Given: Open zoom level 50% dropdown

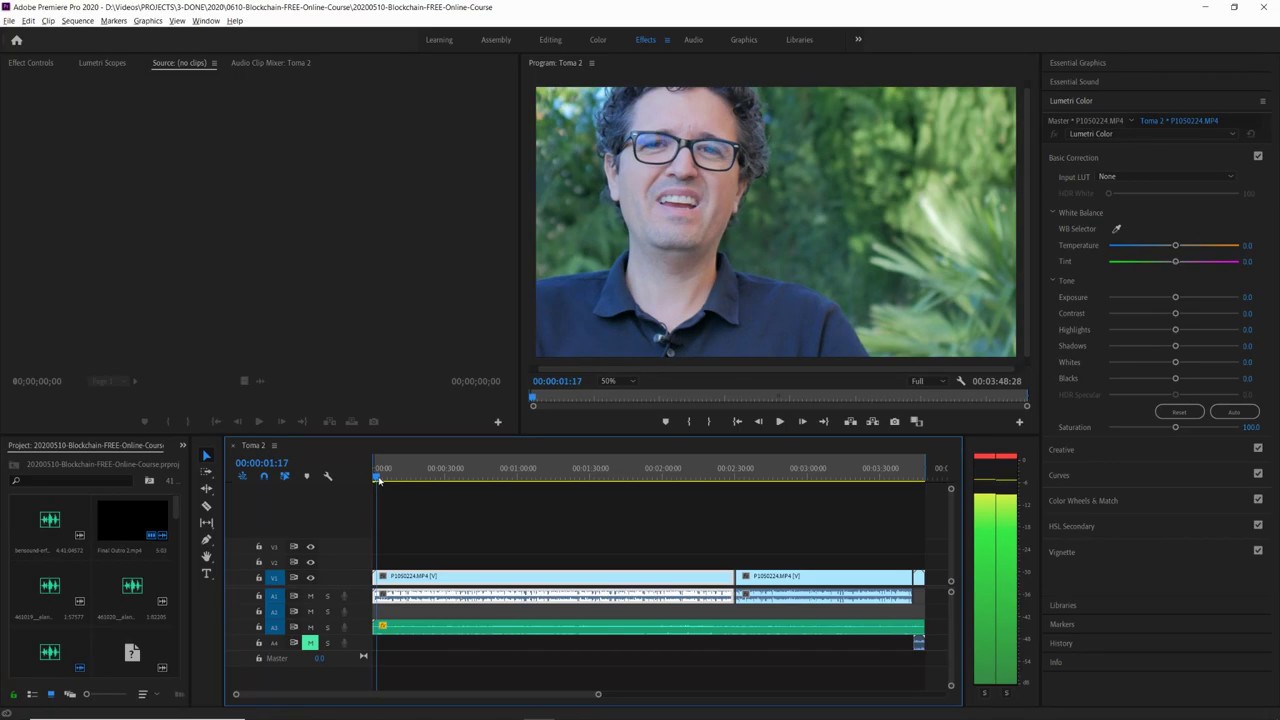Looking at the screenshot, I should [x=616, y=381].
